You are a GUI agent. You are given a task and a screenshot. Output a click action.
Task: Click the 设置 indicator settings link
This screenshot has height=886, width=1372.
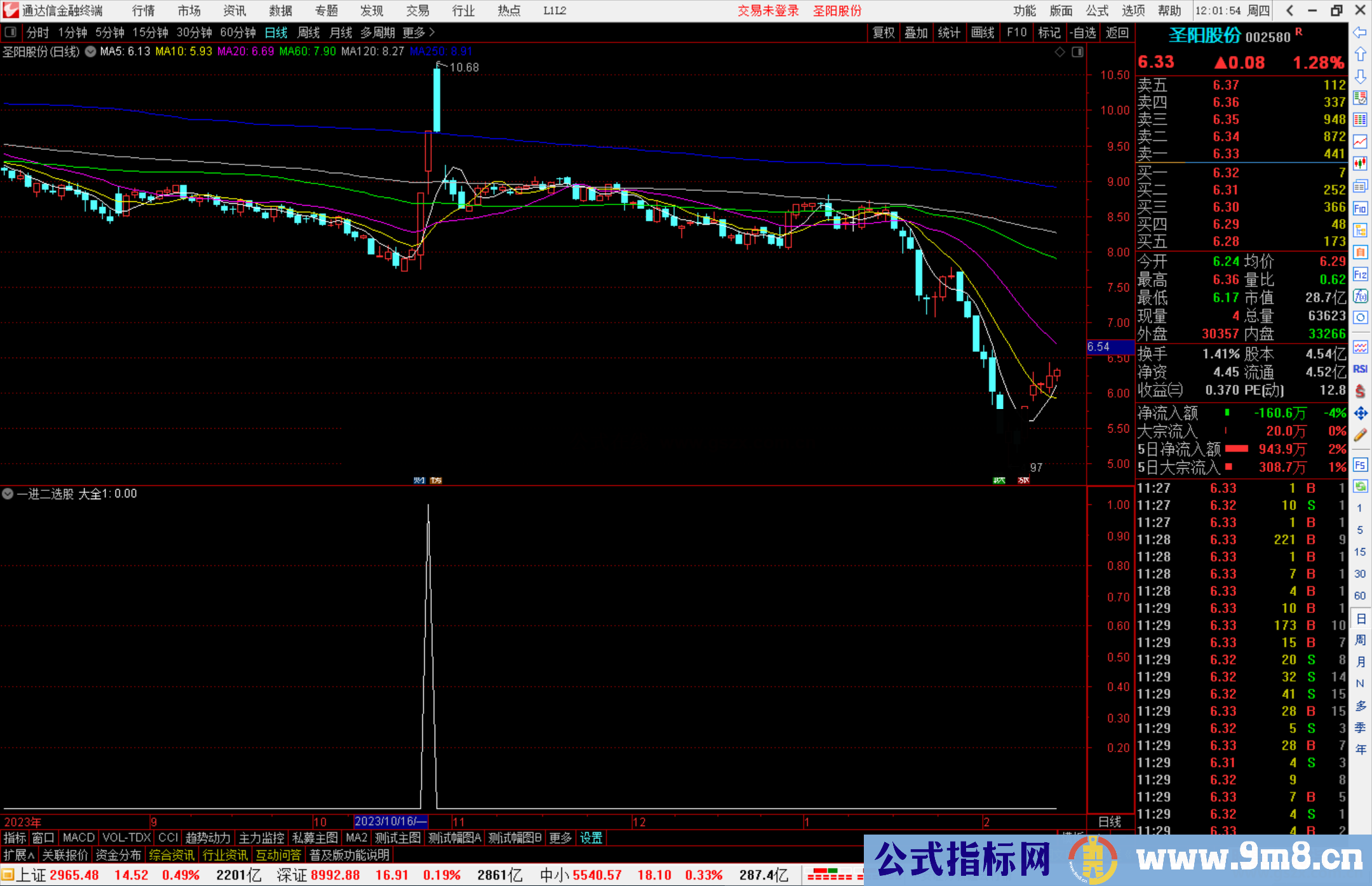tap(591, 838)
